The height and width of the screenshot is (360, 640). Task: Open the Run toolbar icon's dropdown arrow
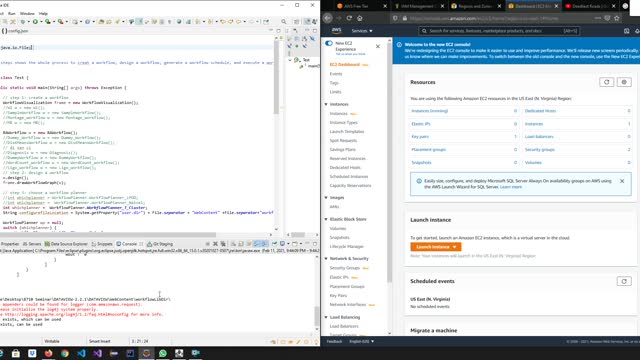[x=41, y=22]
